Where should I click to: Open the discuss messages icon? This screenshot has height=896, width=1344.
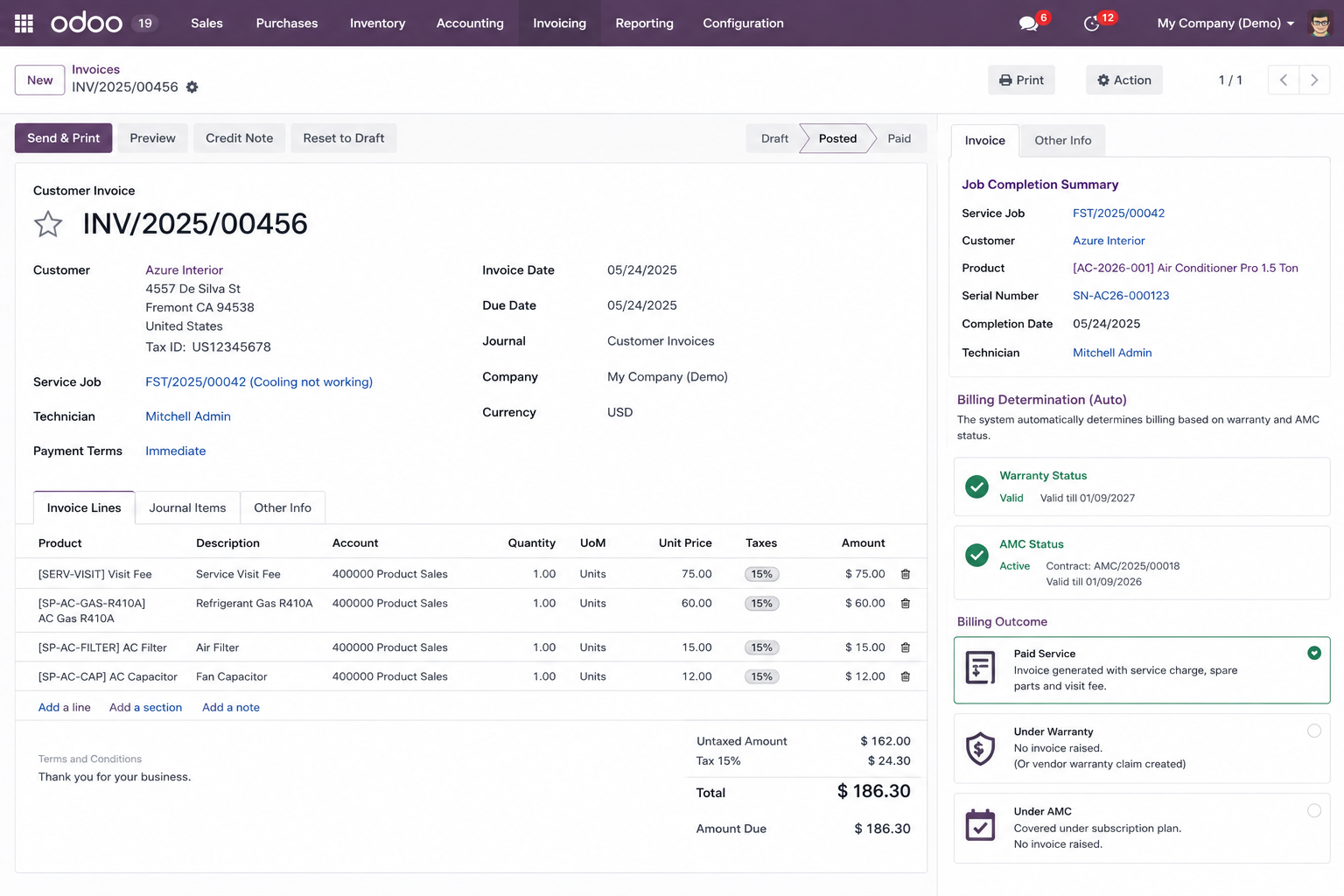click(x=1029, y=24)
